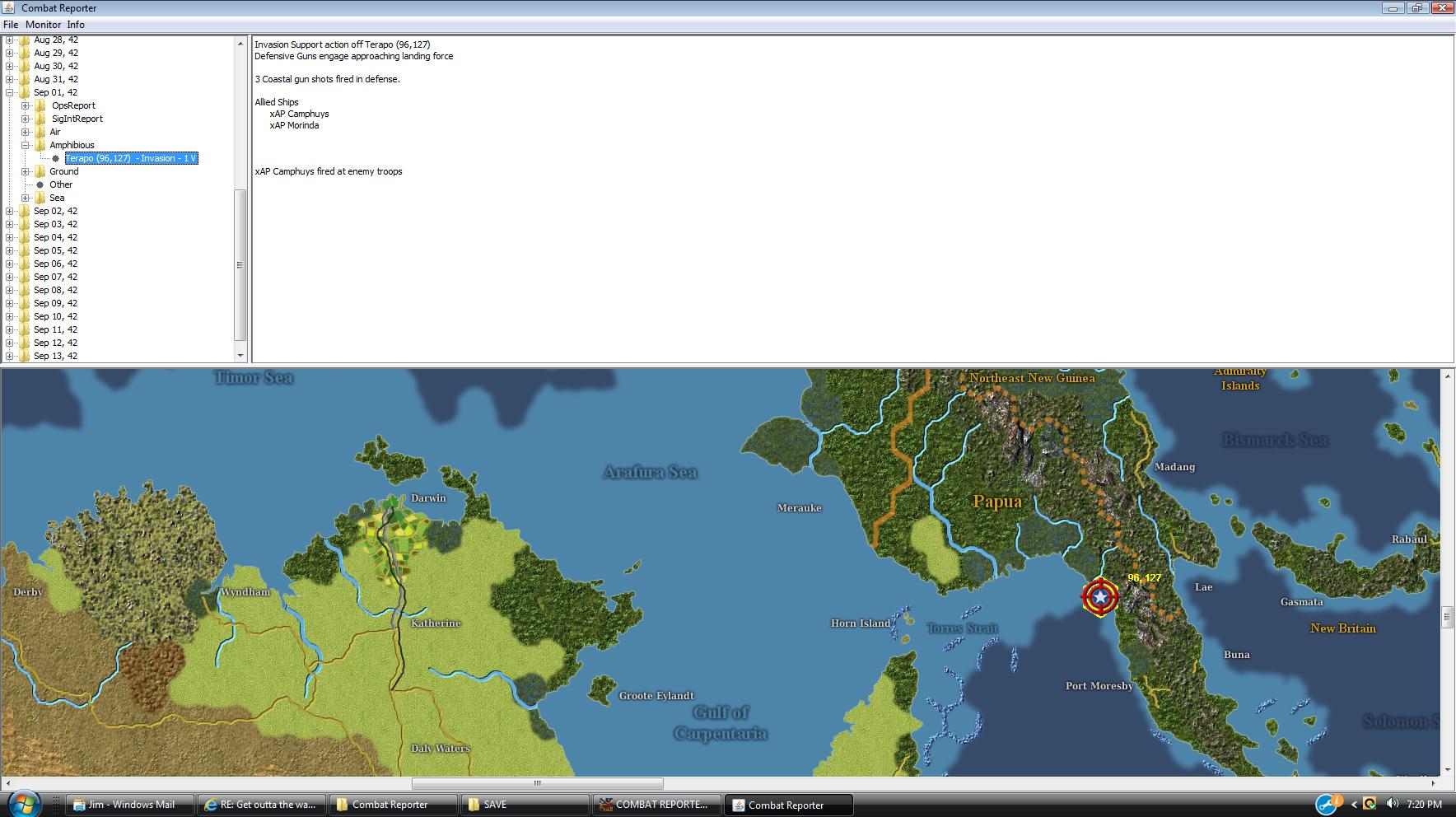Image resolution: width=1456 pixels, height=817 pixels.
Task: Click xAP Camphuys in the Allied Ships list
Action: (299, 114)
